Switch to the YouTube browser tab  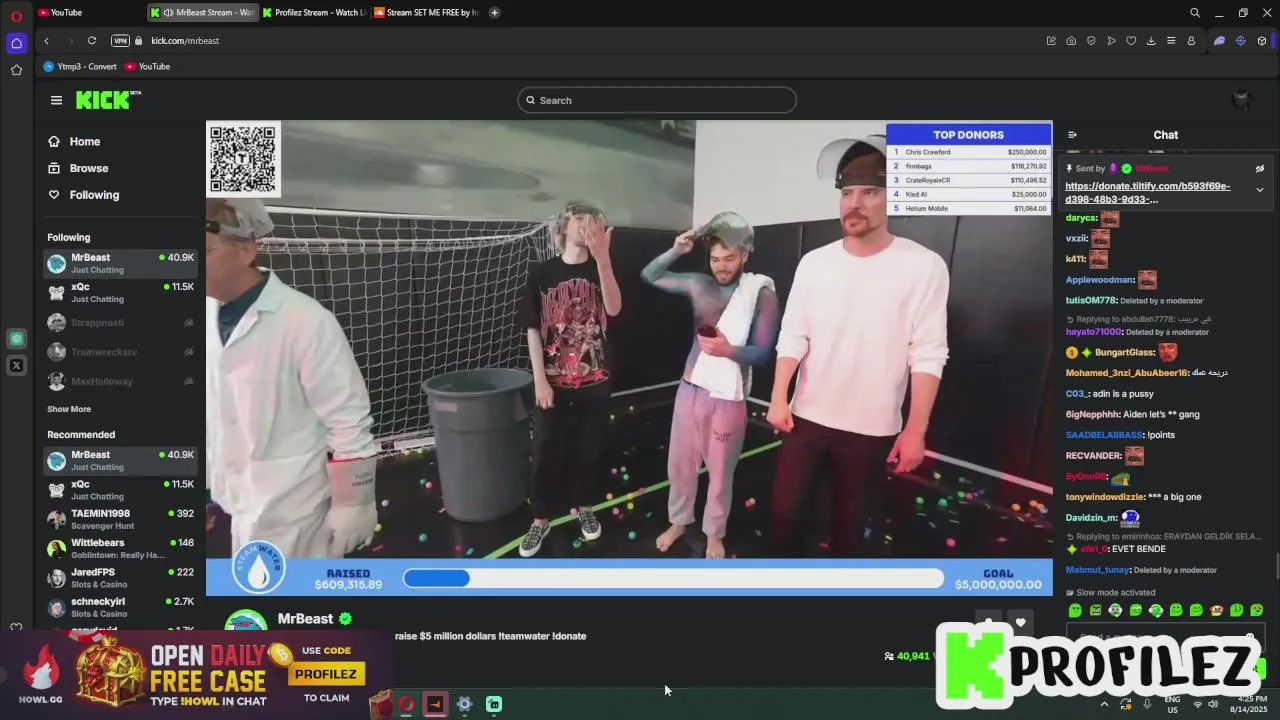(66, 12)
